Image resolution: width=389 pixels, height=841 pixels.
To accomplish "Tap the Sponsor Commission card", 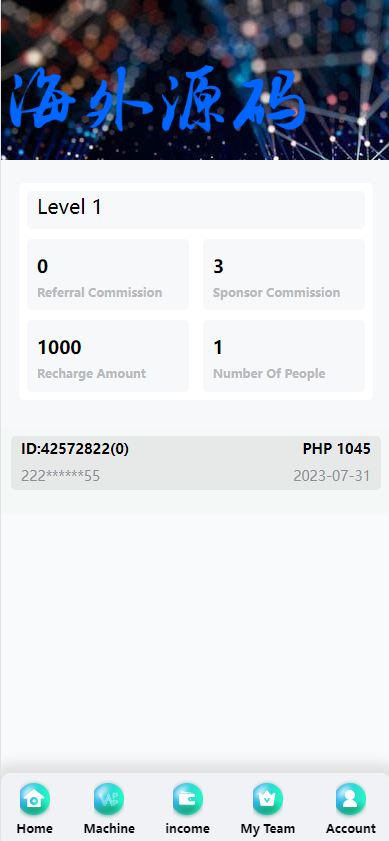I will 284,275.
